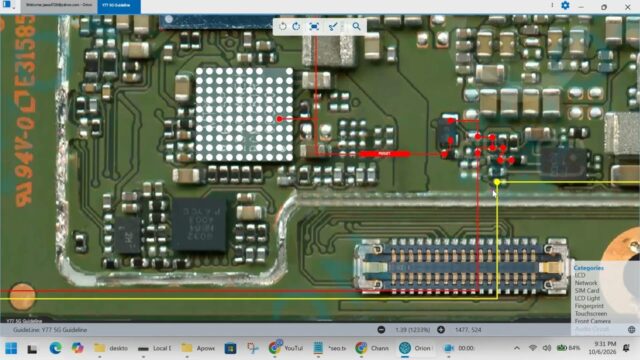Rotate the board image clockwise

coord(296,27)
